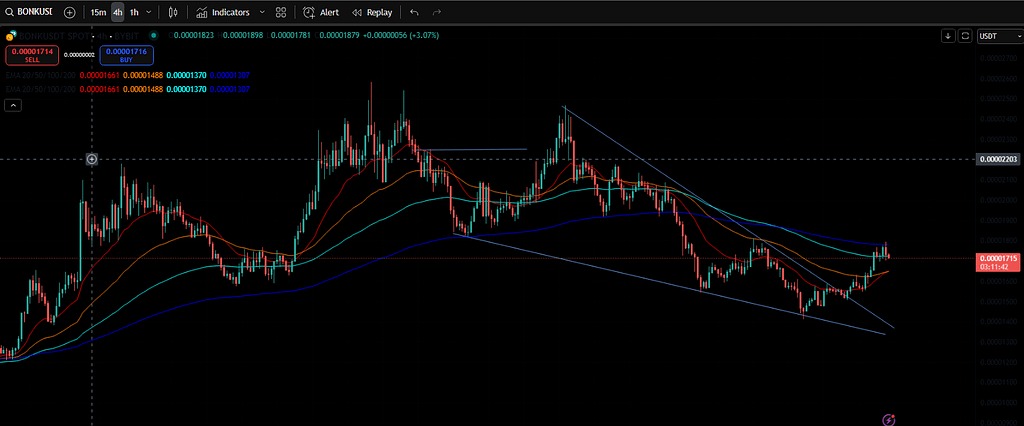Image resolution: width=1024 pixels, height=426 pixels.
Task: Click the red 0.00001715 current price label
Action: [996, 262]
